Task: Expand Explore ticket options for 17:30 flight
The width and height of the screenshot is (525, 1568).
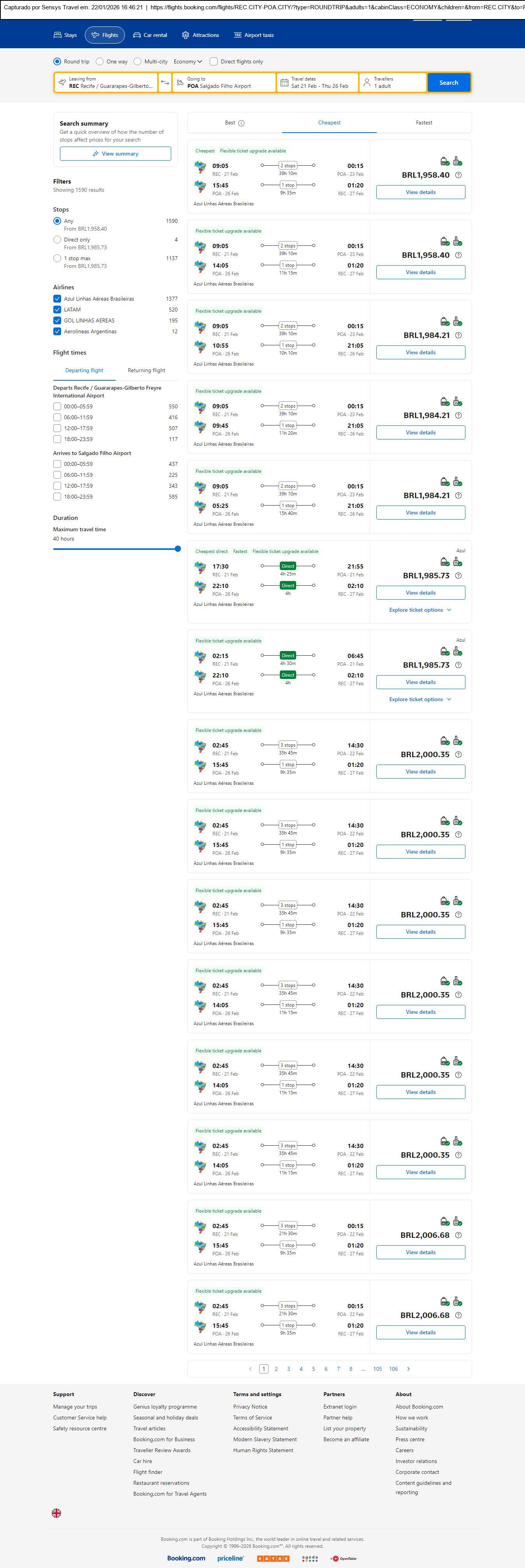Action: 420,610
